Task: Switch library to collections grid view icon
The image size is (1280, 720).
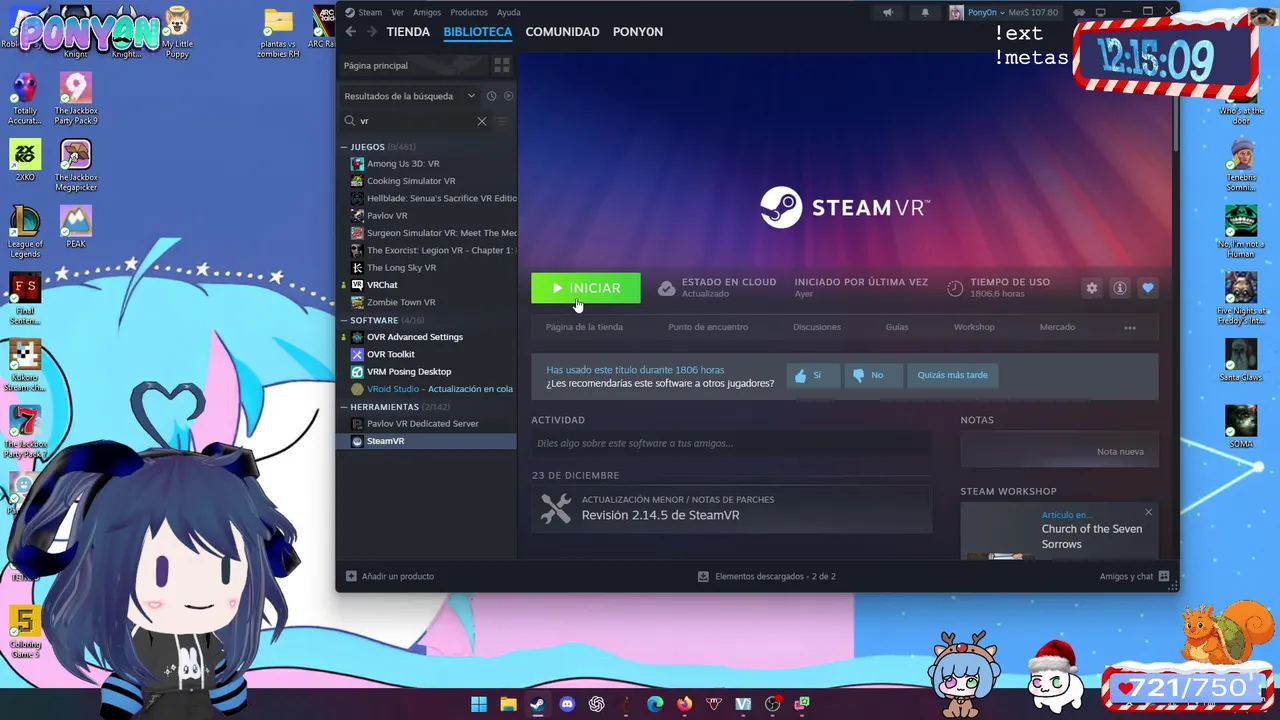Action: tap(502, 65)
